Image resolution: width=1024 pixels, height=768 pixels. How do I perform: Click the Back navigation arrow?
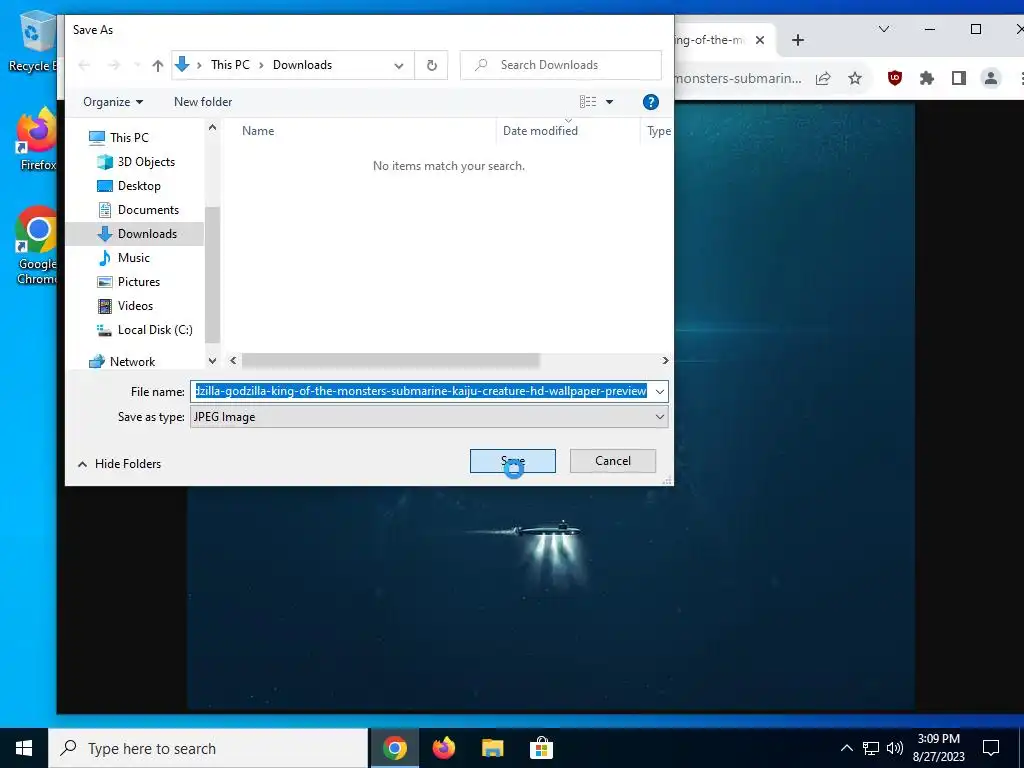(84, 65)
